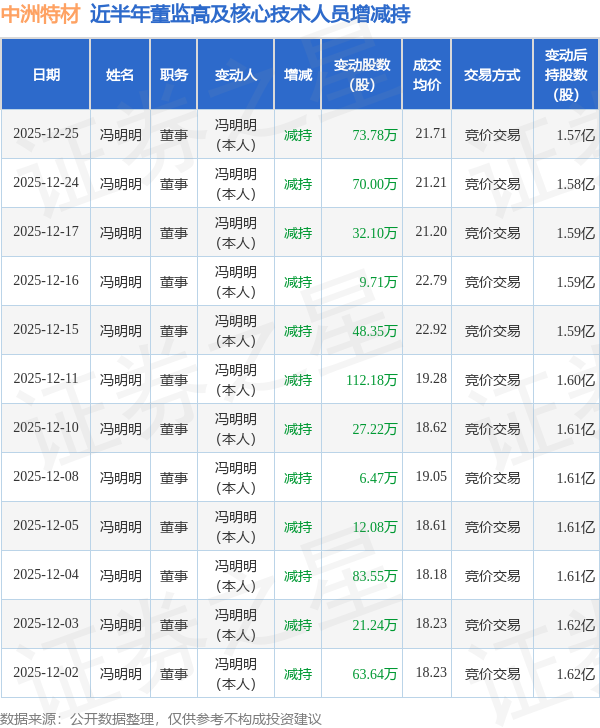The height and width of the screenshot is (728, 600).
Task: Click the 数据来源 disclaimer footer text
Action: tap(161, 719)
